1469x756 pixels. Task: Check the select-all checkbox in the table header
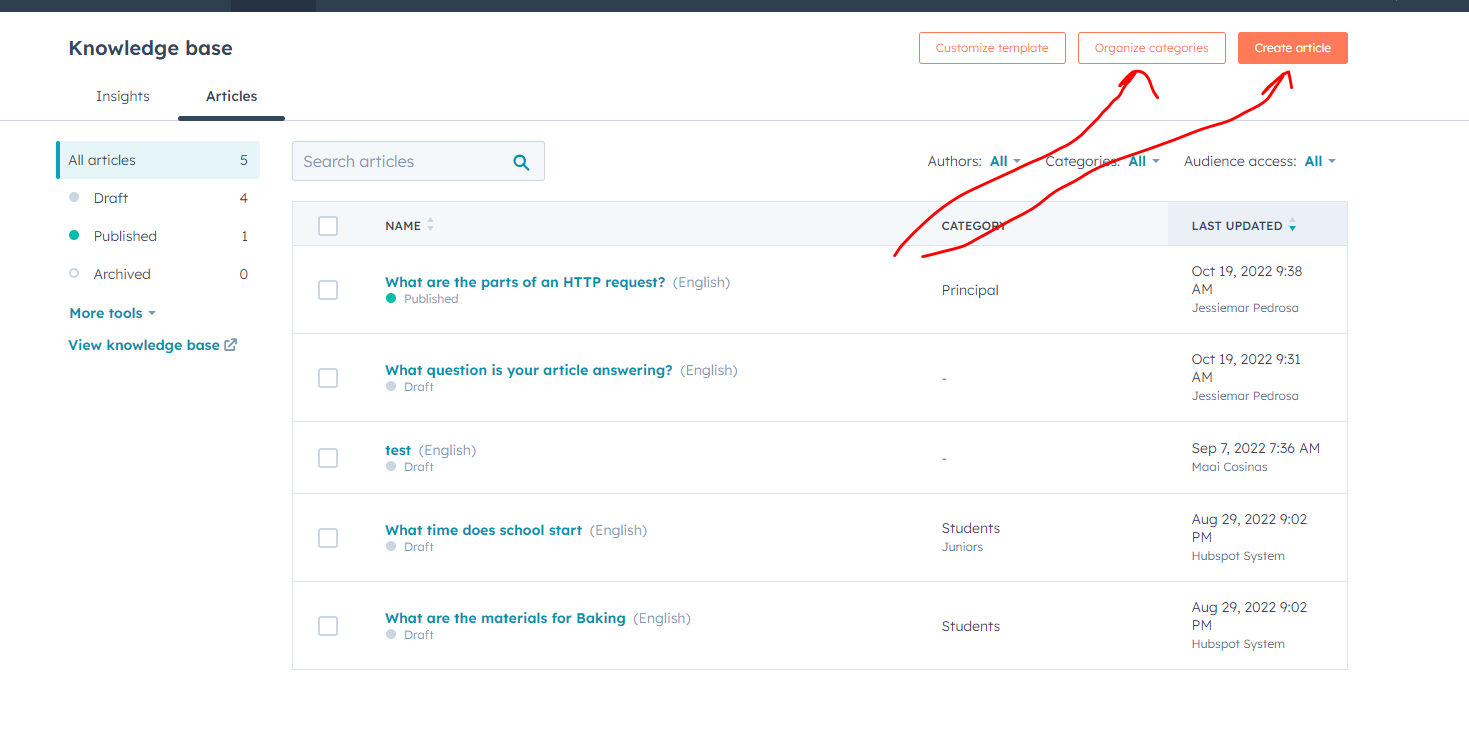[328, 225]
